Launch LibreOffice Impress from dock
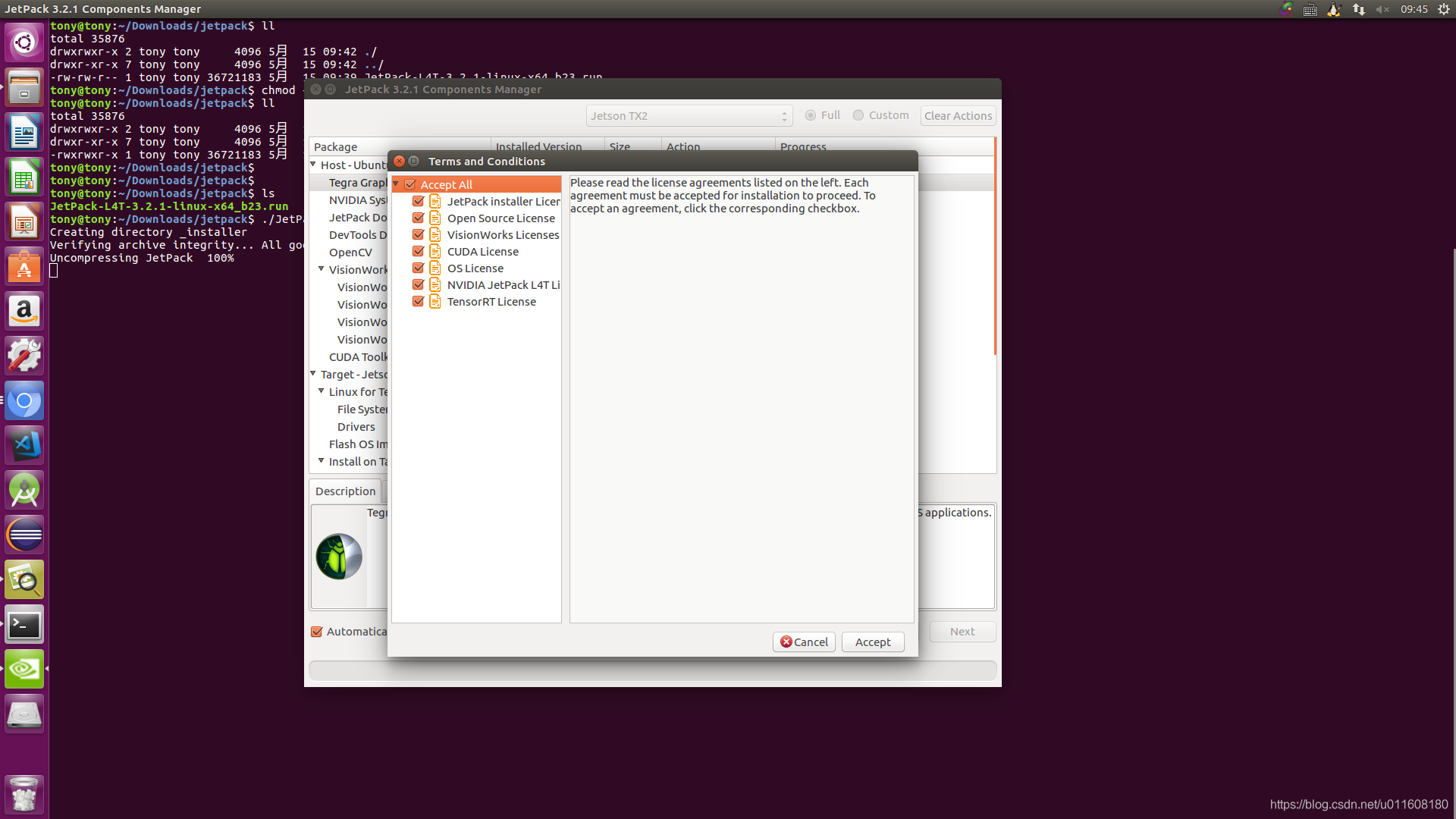This screenshot has height=819, width=1456. tap(24, 222)
